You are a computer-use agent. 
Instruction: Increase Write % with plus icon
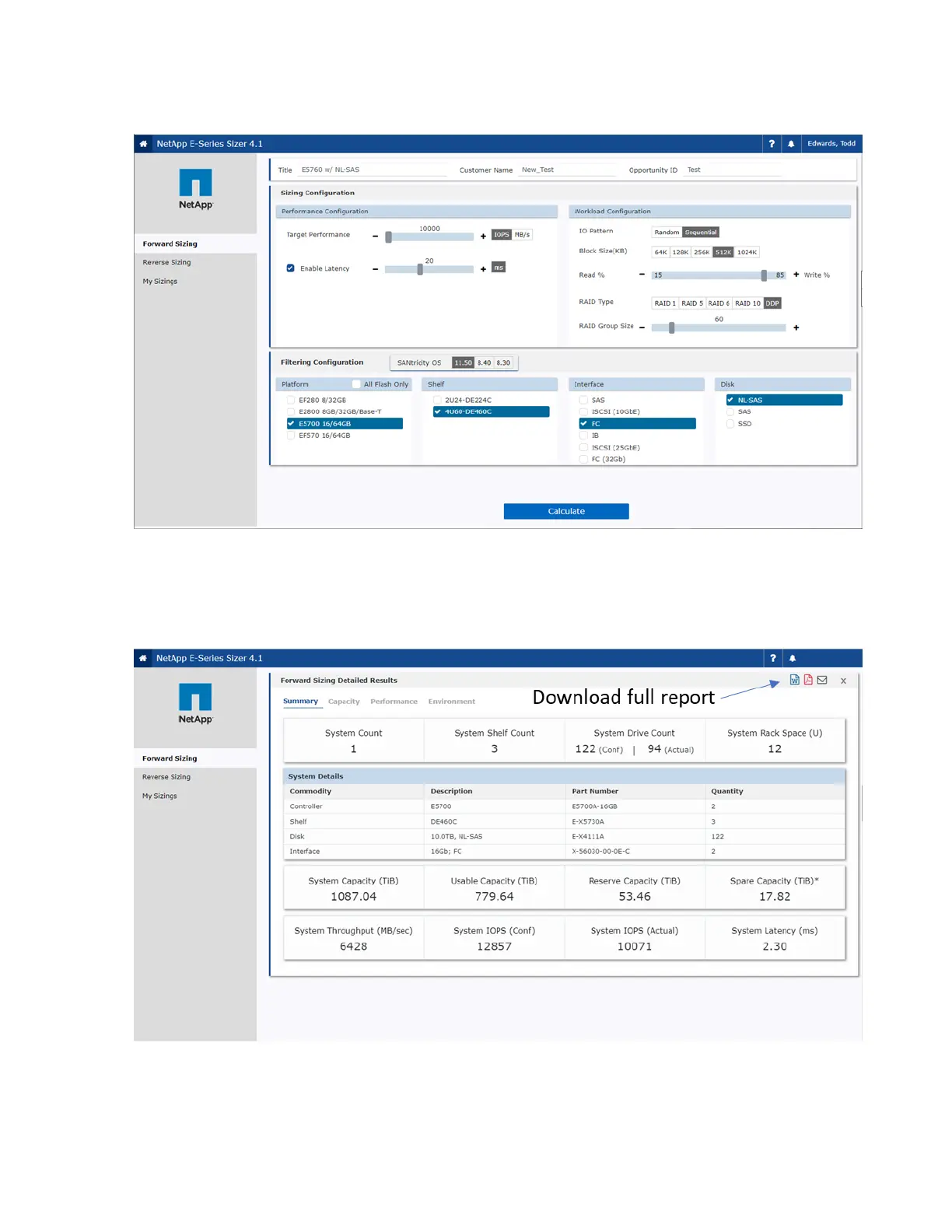pos(796,275)
